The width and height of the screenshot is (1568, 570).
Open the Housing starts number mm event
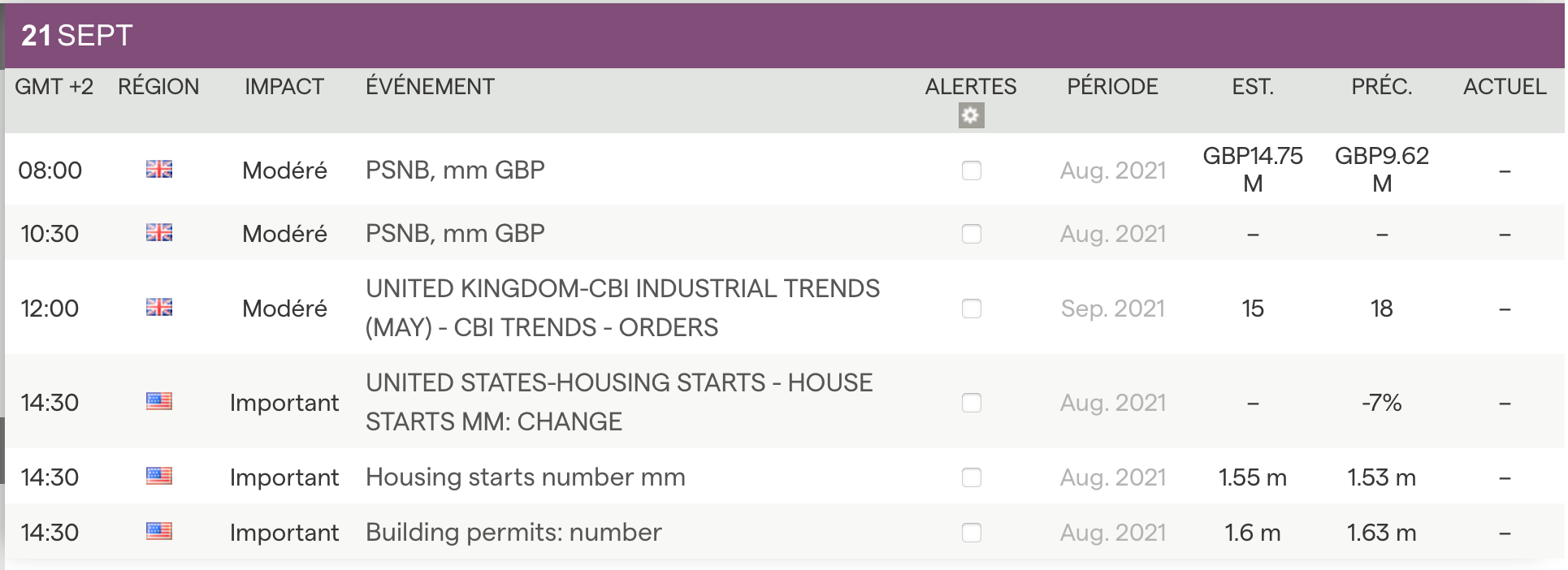pos(525,477)
